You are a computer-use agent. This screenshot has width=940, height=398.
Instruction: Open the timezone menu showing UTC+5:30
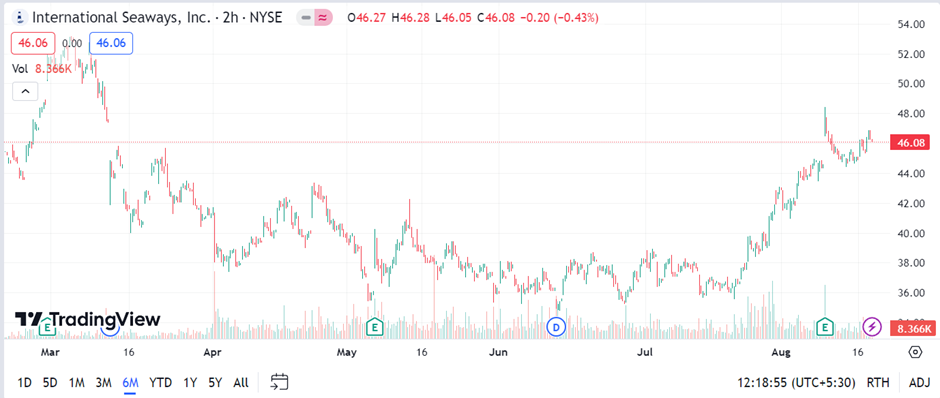(796, 382)
